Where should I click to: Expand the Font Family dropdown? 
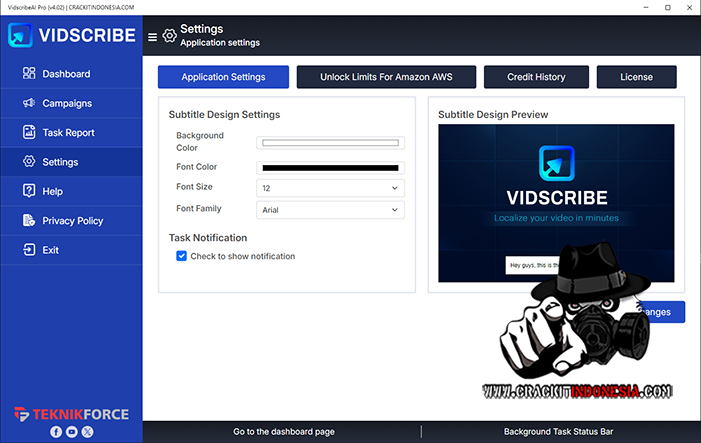[x=330, y=210]
